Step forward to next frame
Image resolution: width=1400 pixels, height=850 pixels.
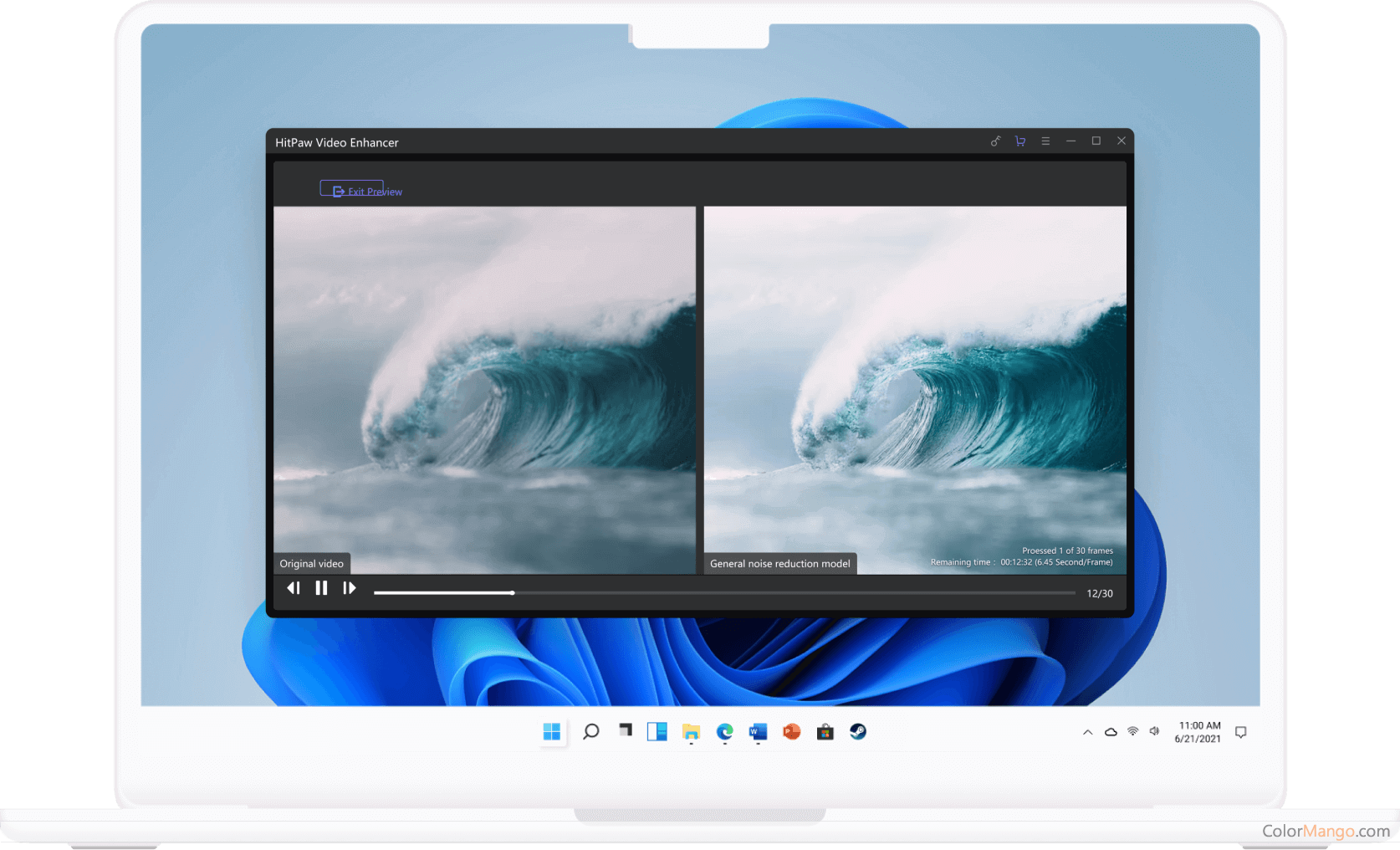[x=350, y=588]
